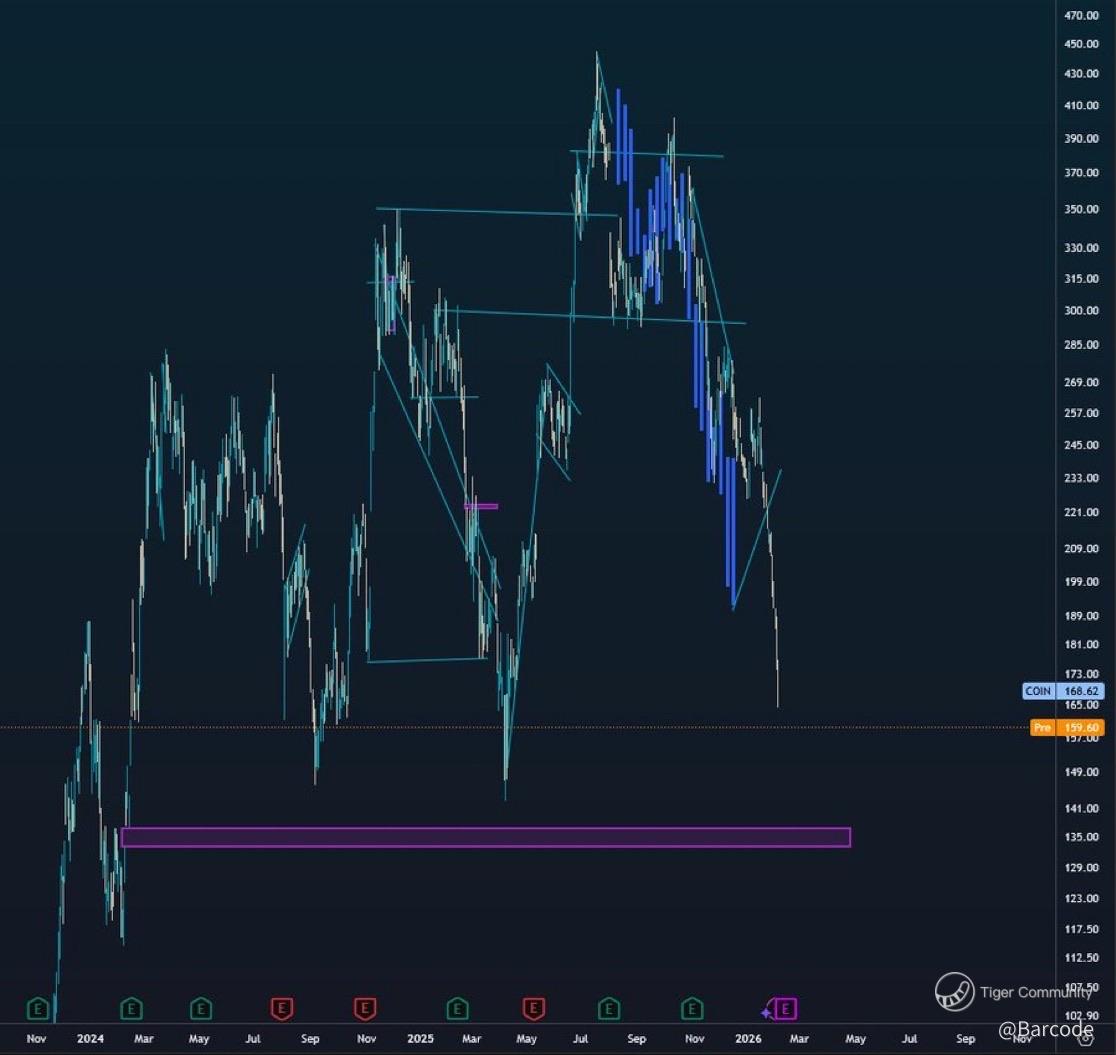Open the red earnings marker above Nov 2024
1116x1055 pixels.
point(365,1009)
